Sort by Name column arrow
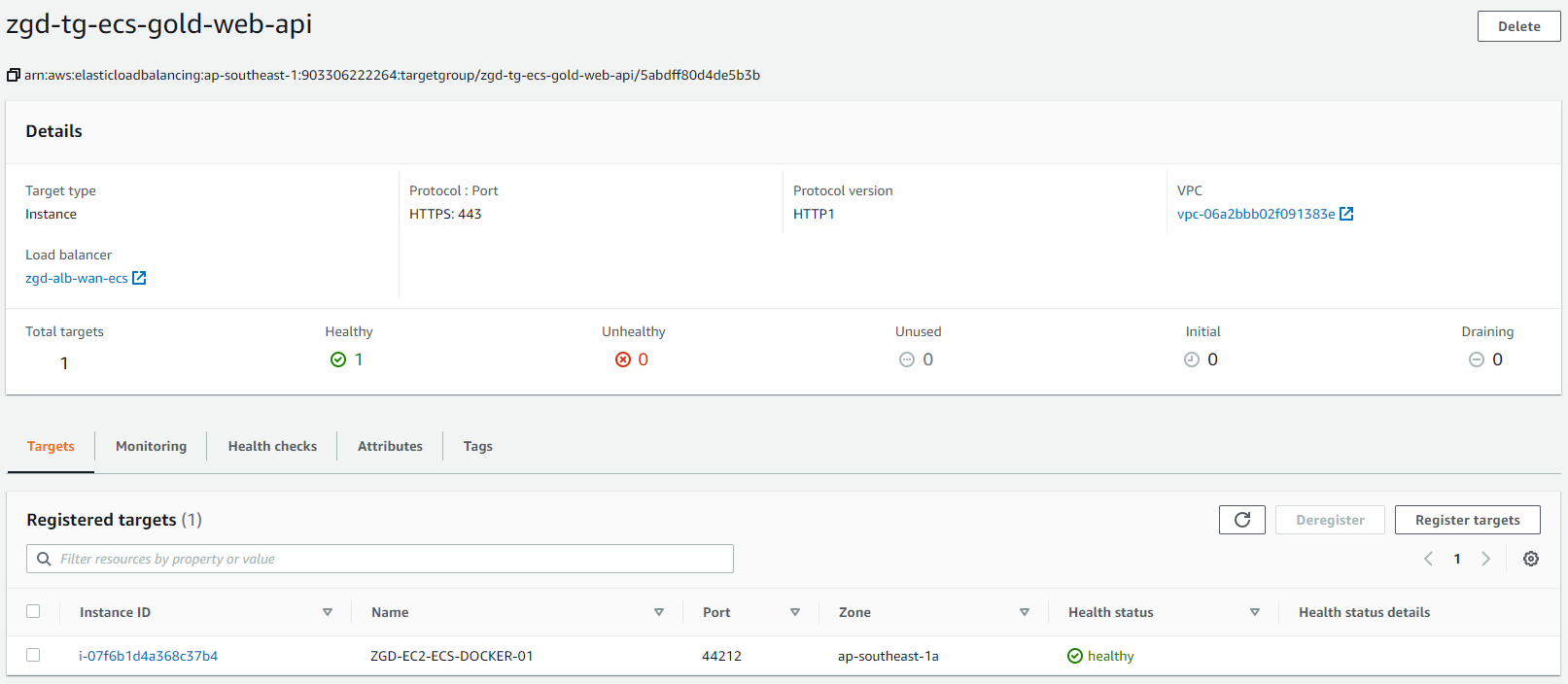 click(659, 612)
